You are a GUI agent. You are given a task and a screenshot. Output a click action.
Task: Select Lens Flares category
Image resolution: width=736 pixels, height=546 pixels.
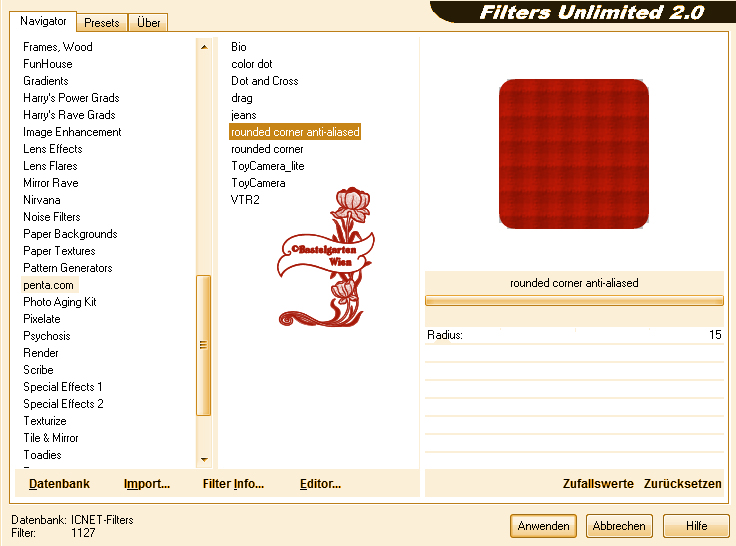50,166
